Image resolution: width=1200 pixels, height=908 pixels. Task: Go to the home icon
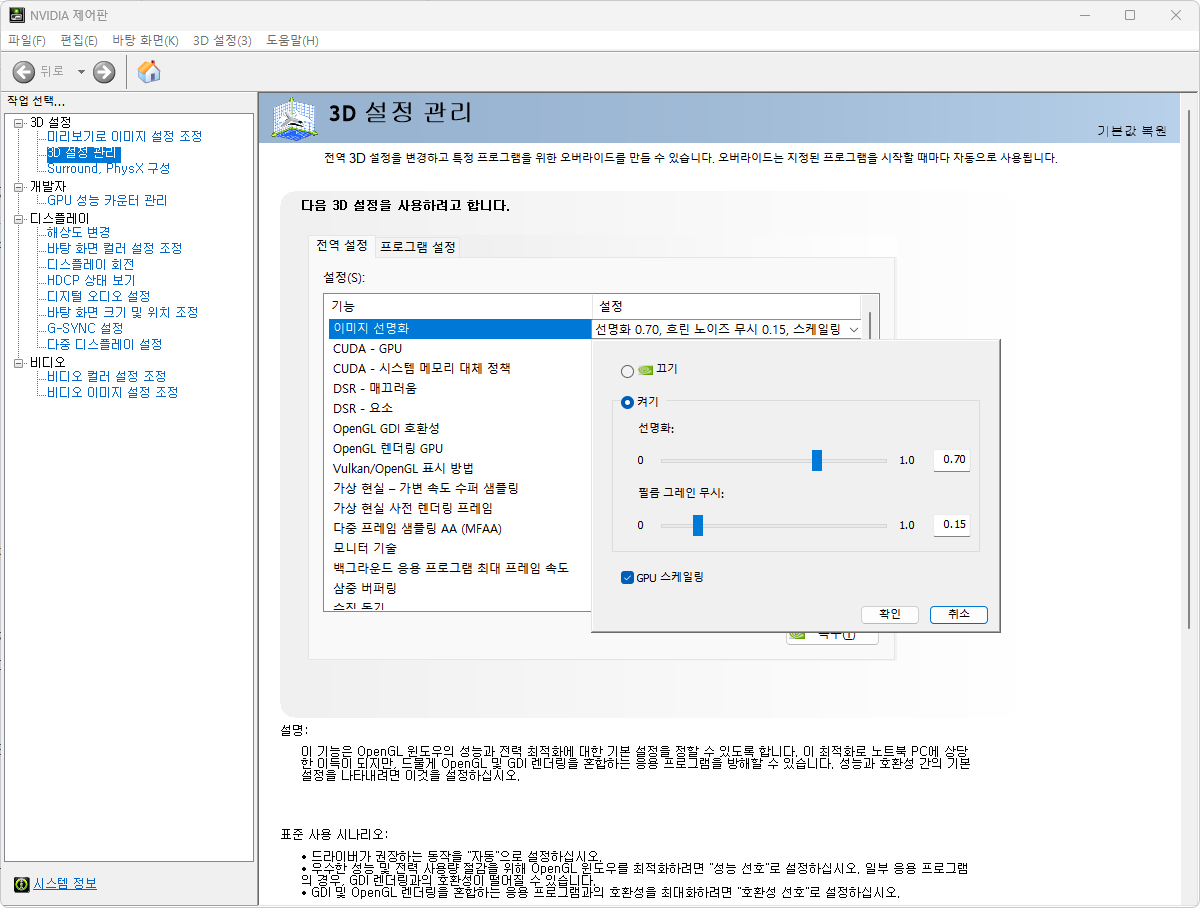click(x=149, y=71)
